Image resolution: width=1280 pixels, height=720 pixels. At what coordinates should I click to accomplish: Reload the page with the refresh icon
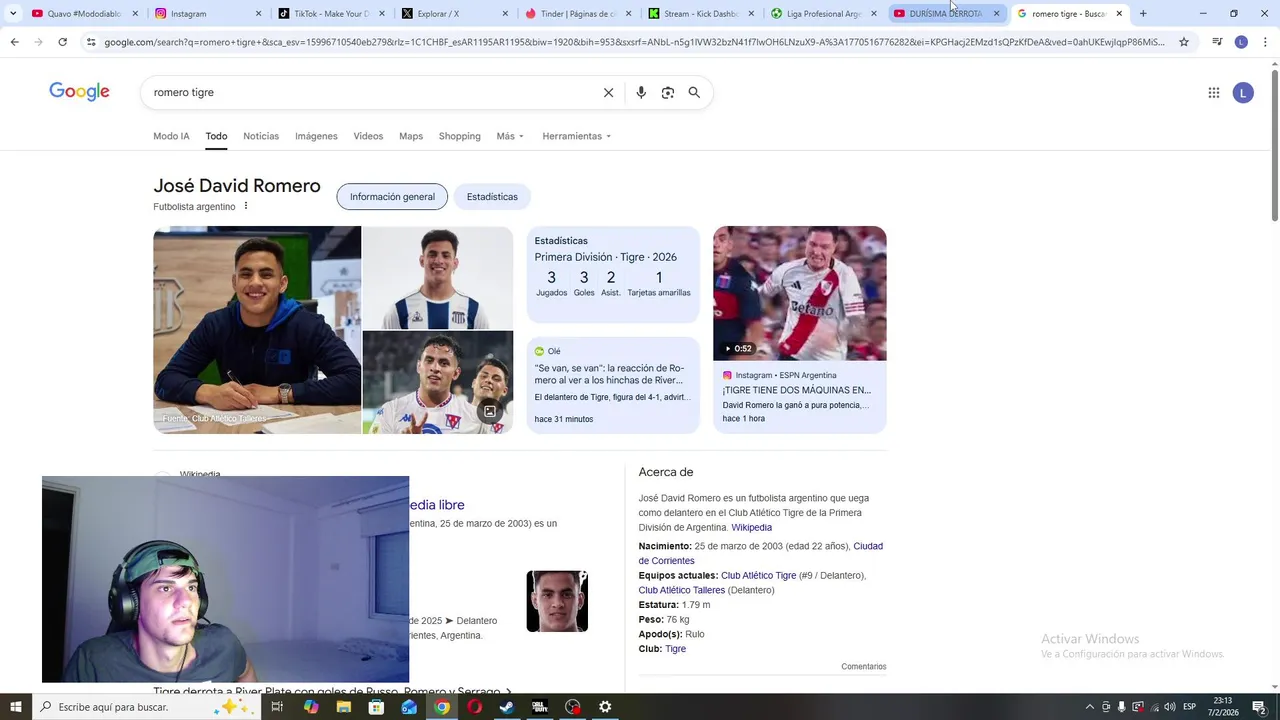click(x=62, y=42)
